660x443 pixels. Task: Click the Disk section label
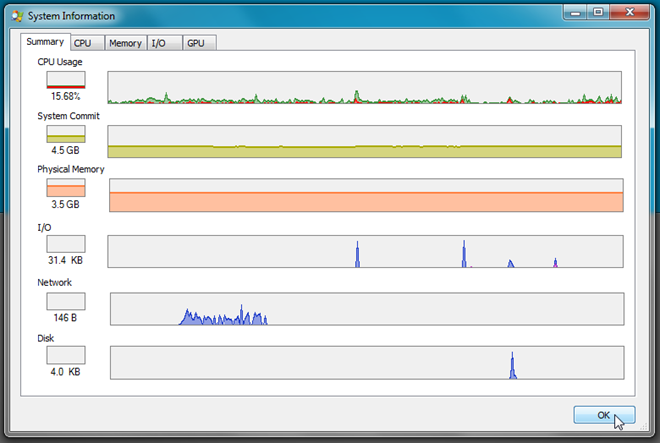pos(45,338)
